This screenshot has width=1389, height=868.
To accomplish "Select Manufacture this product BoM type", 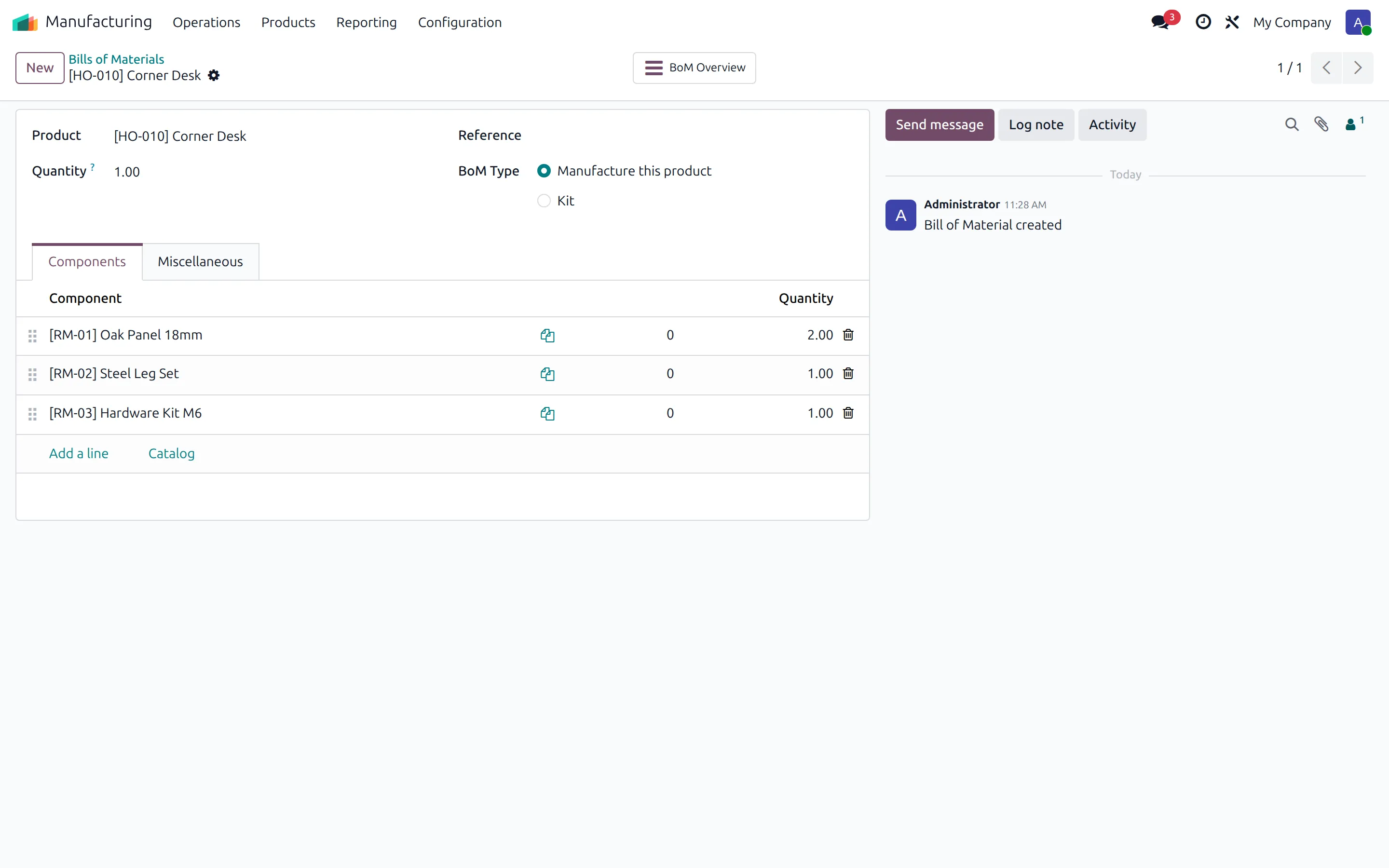I will click(x=544, y=171).
